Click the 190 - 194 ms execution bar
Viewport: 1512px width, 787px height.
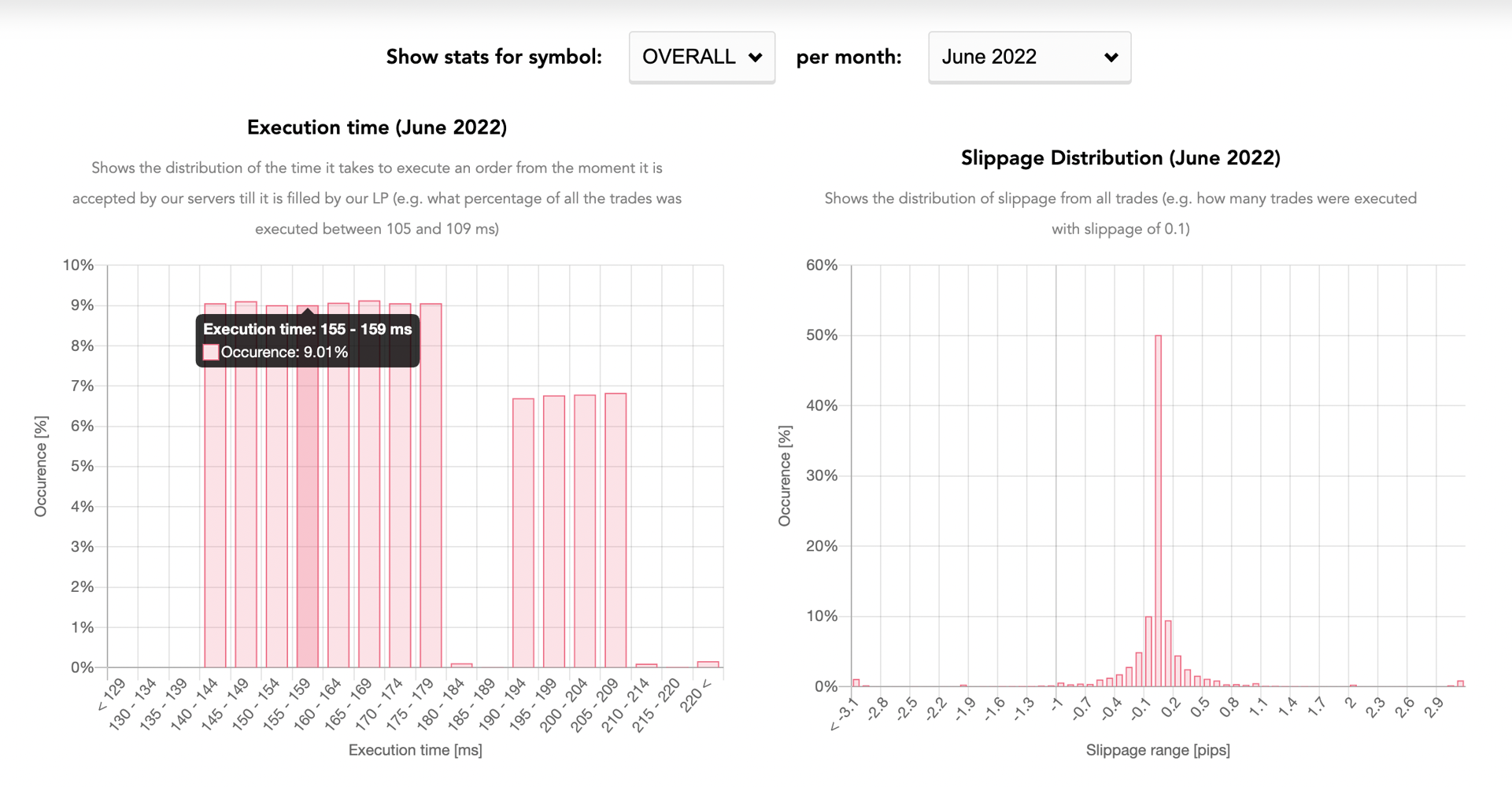click(x=523, y=535)
